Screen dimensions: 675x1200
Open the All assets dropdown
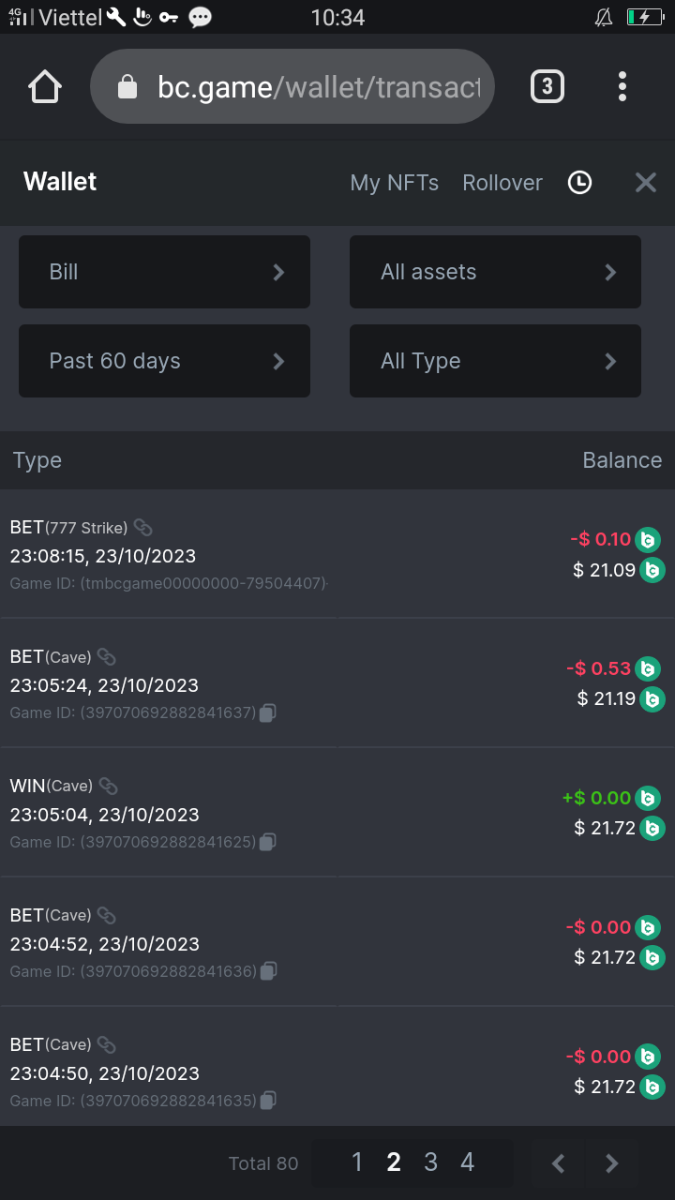[495, 272]
